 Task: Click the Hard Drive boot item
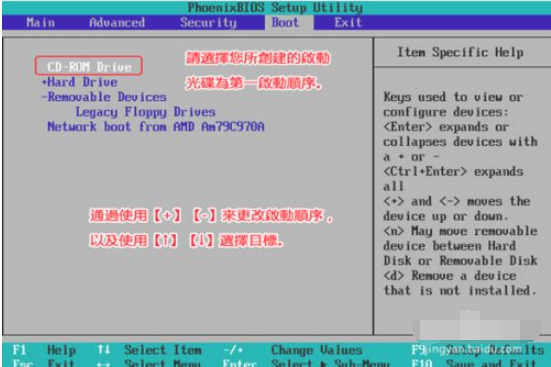[82, 82]
